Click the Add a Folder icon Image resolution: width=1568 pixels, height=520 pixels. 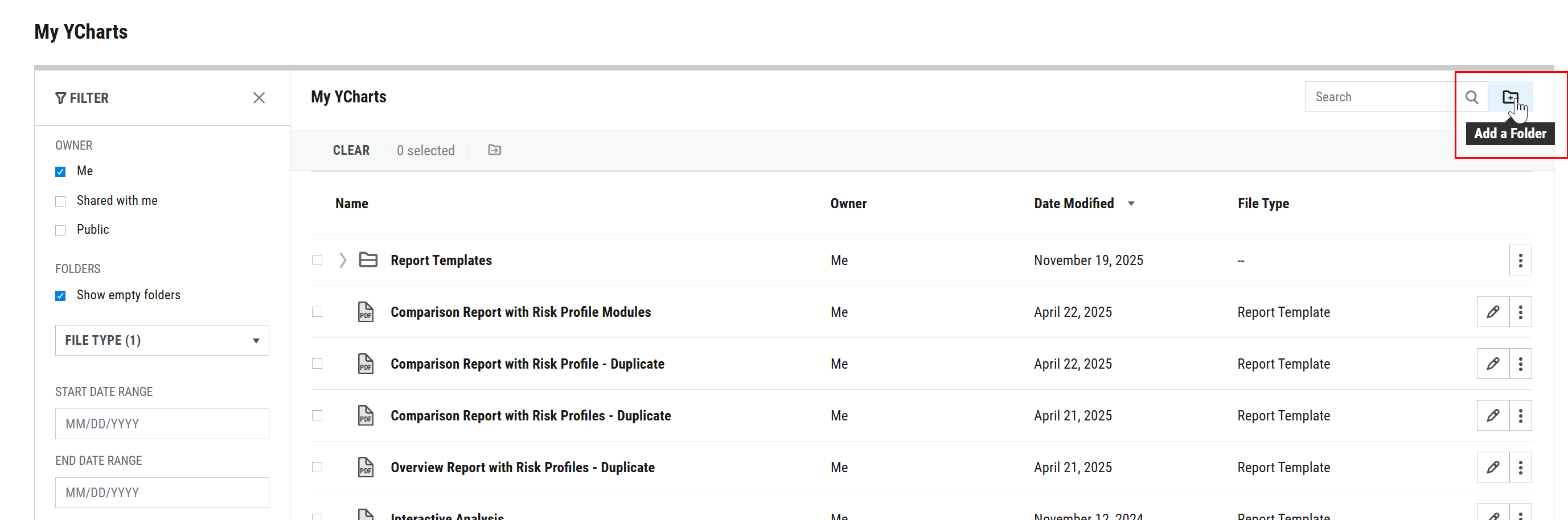[1509, 97]
